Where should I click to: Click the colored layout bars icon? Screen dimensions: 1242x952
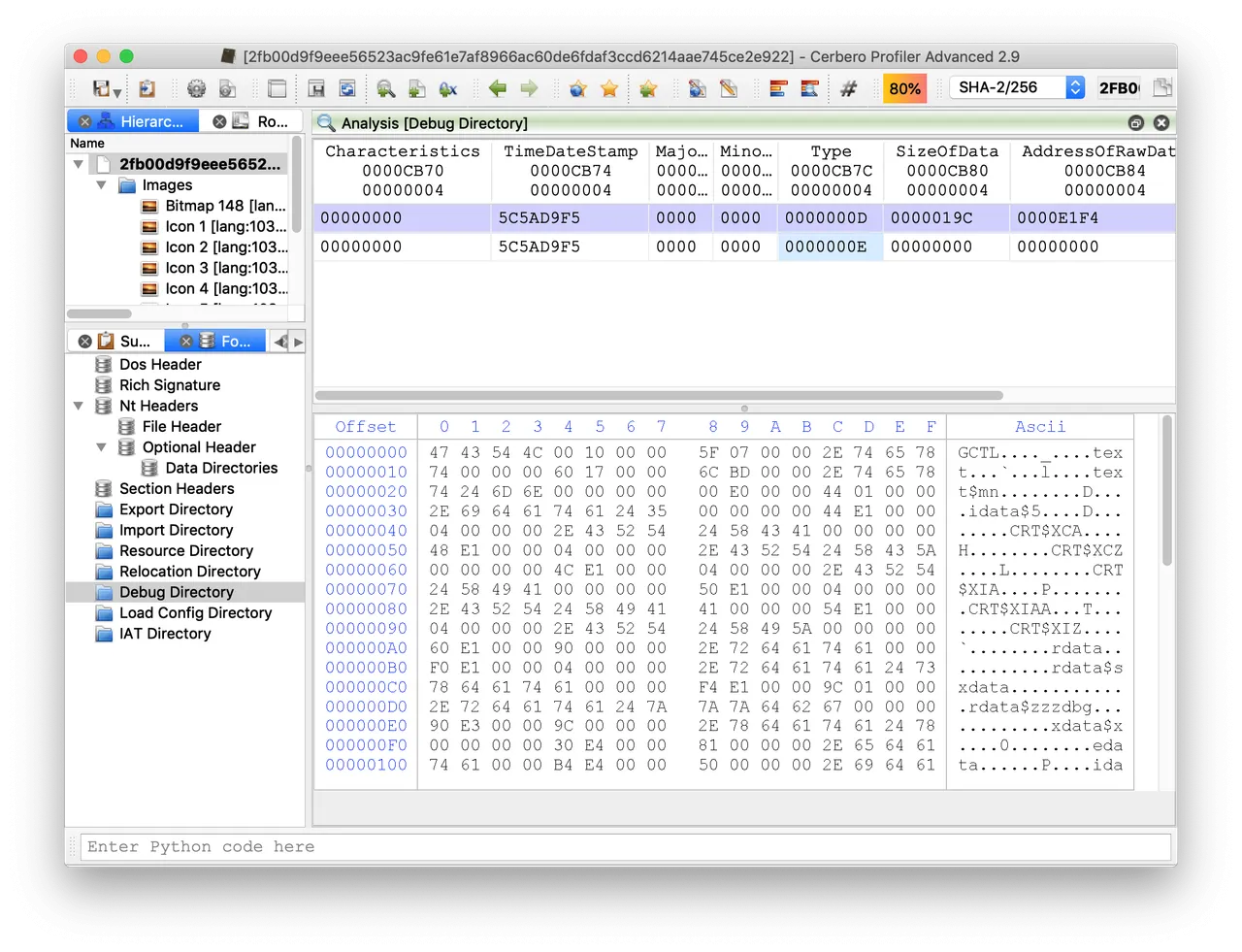point(778,88)
